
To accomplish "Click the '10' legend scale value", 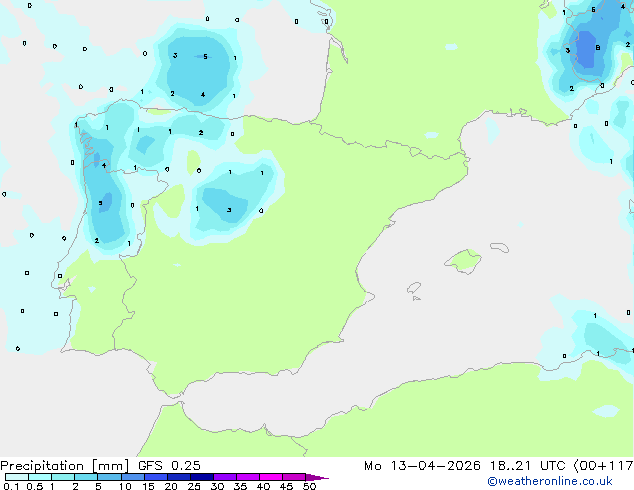I will [x=125, y=486].
